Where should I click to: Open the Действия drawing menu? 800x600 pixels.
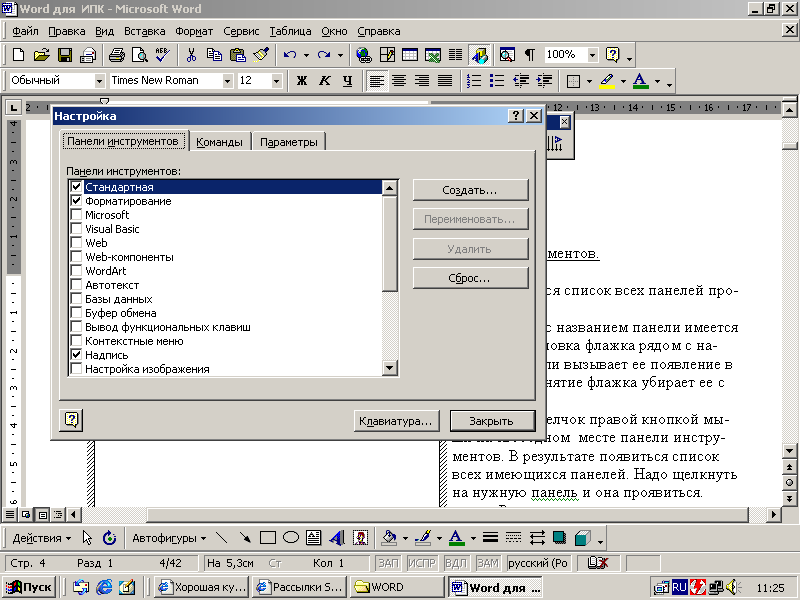click(42, 538)
